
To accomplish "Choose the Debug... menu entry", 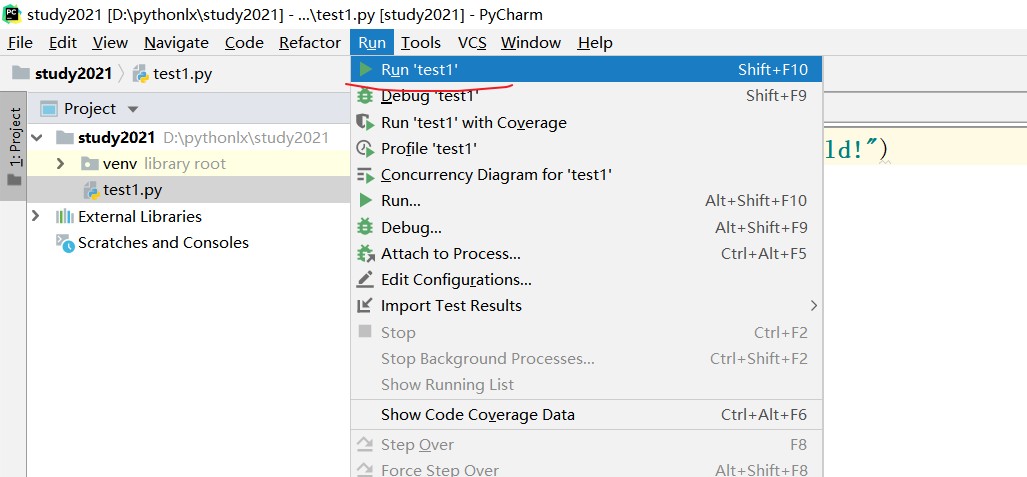I will click(x=587, y=227).
